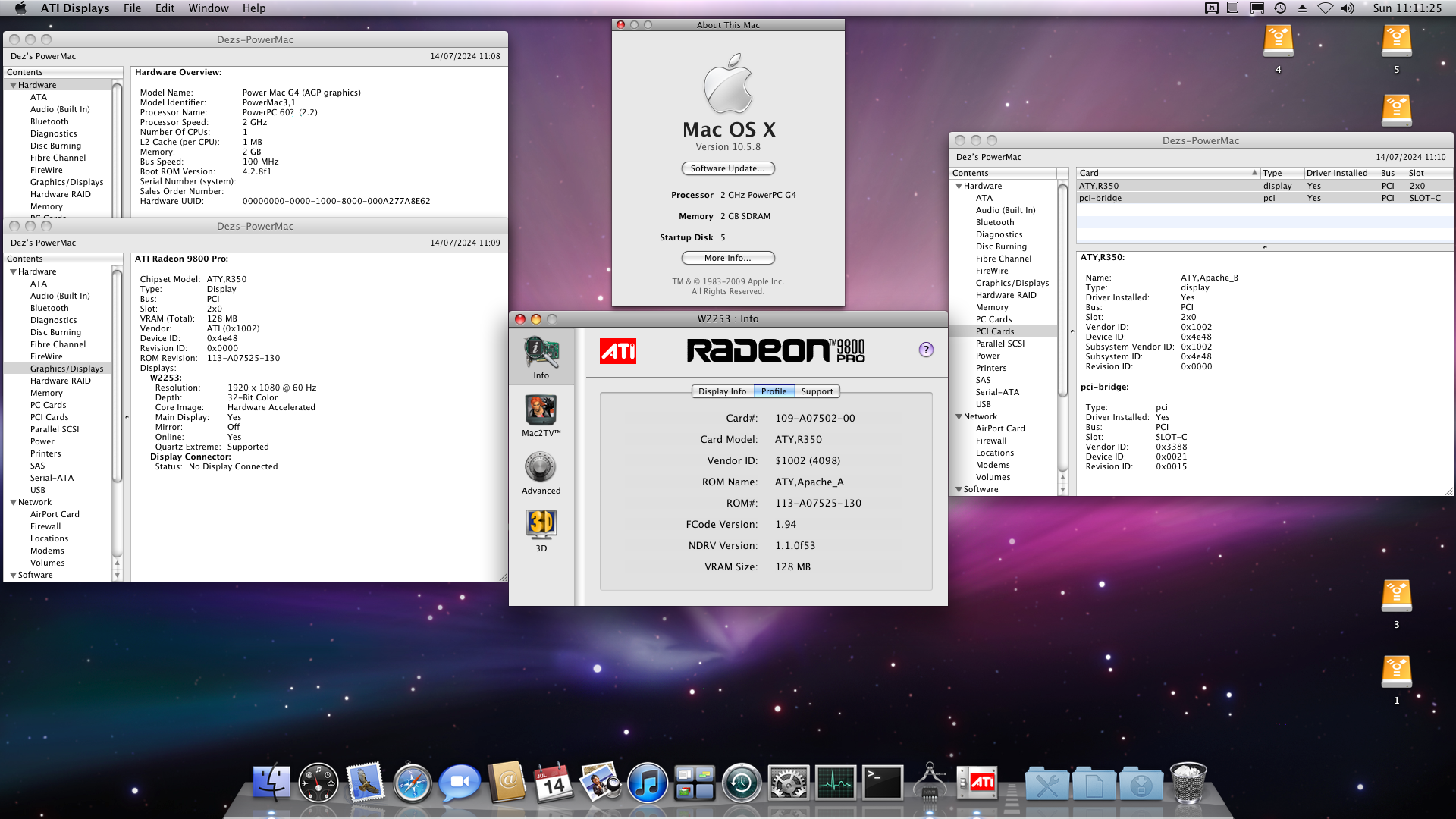1456x819 pixels.
Task: Switch to Display Info tab
Action: (x=722, y=391)
